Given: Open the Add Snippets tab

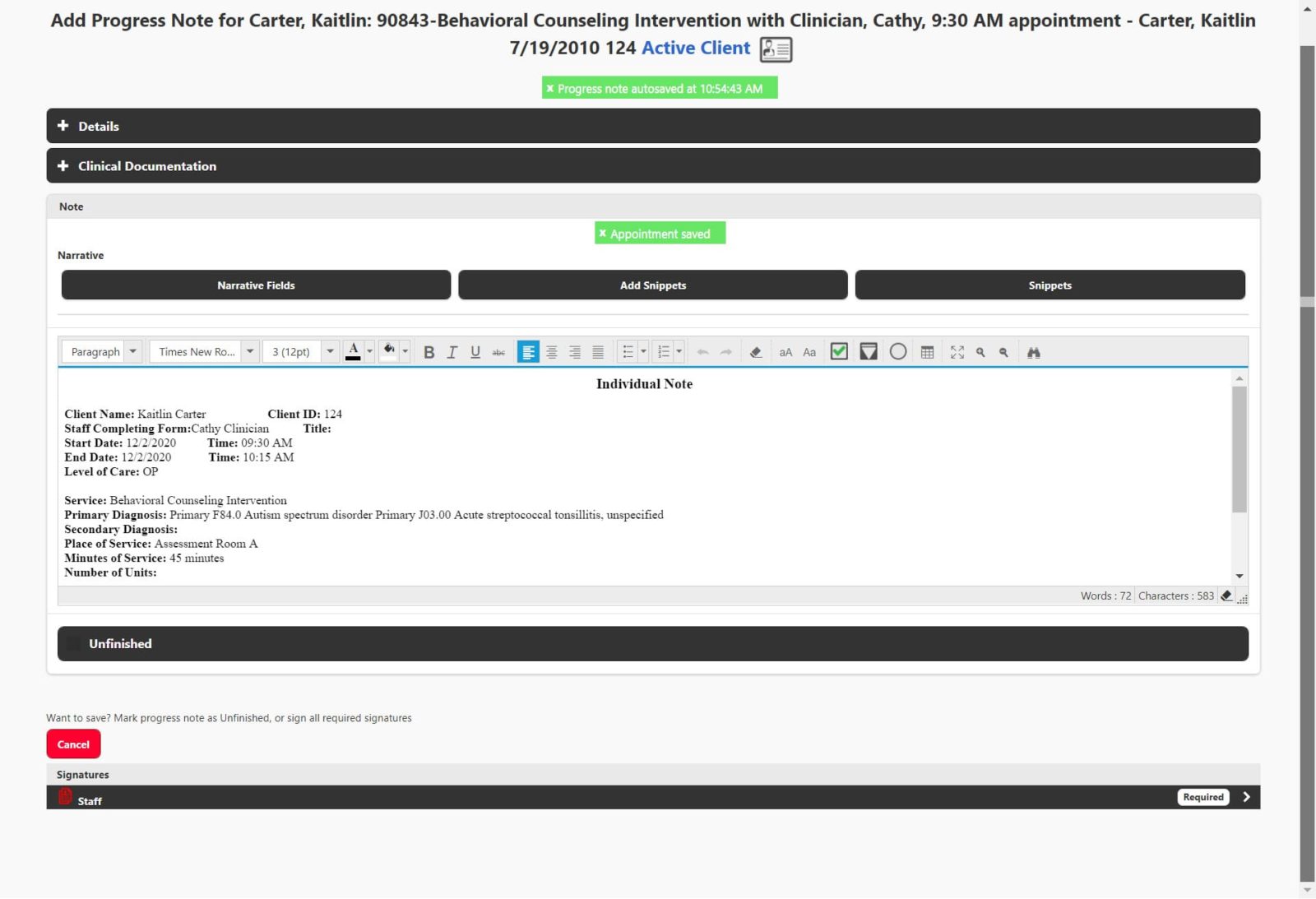Looking at the screenshot, I should click(652, 285).
